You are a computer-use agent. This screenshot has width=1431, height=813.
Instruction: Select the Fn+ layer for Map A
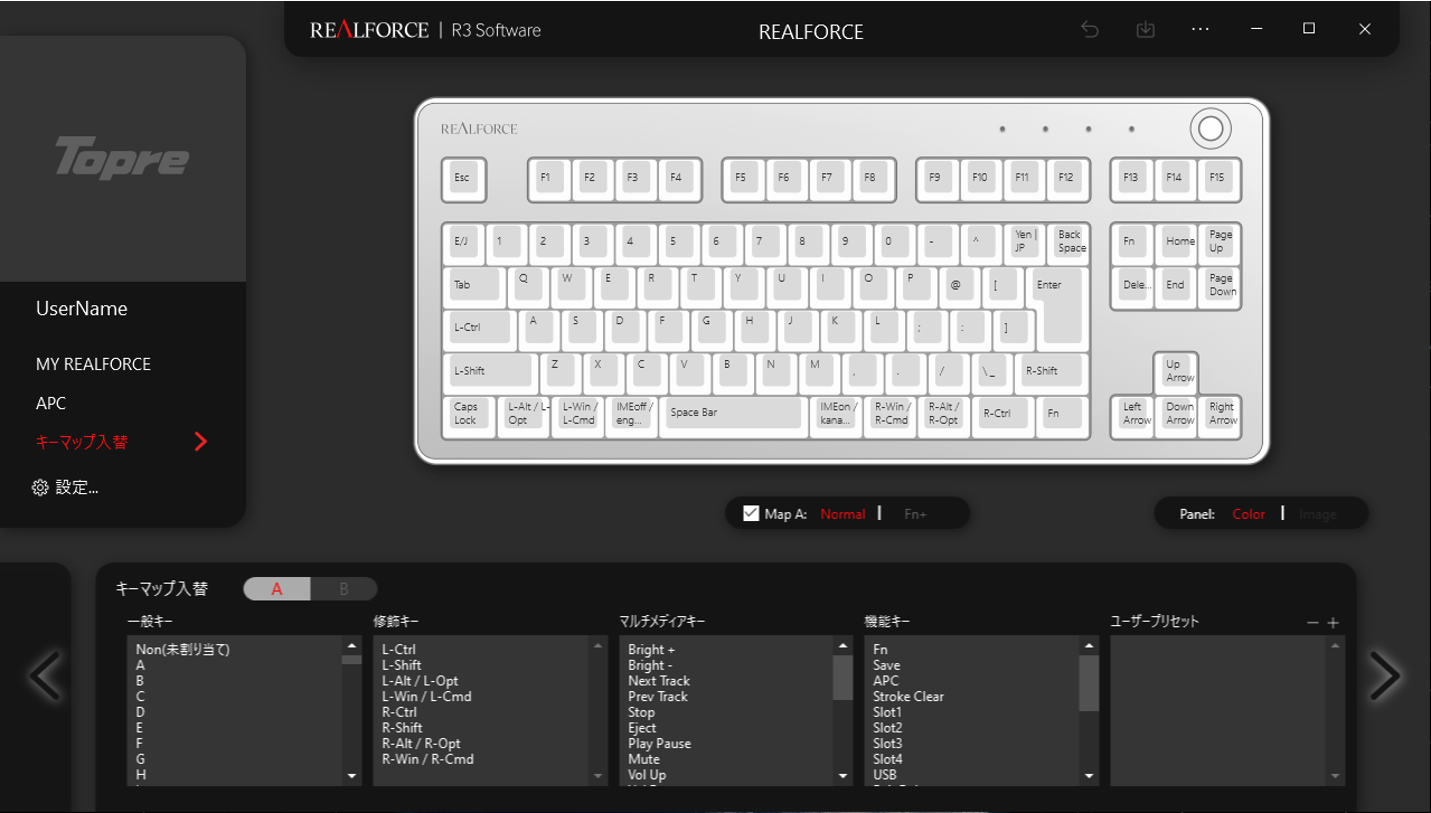coord(915,514)
